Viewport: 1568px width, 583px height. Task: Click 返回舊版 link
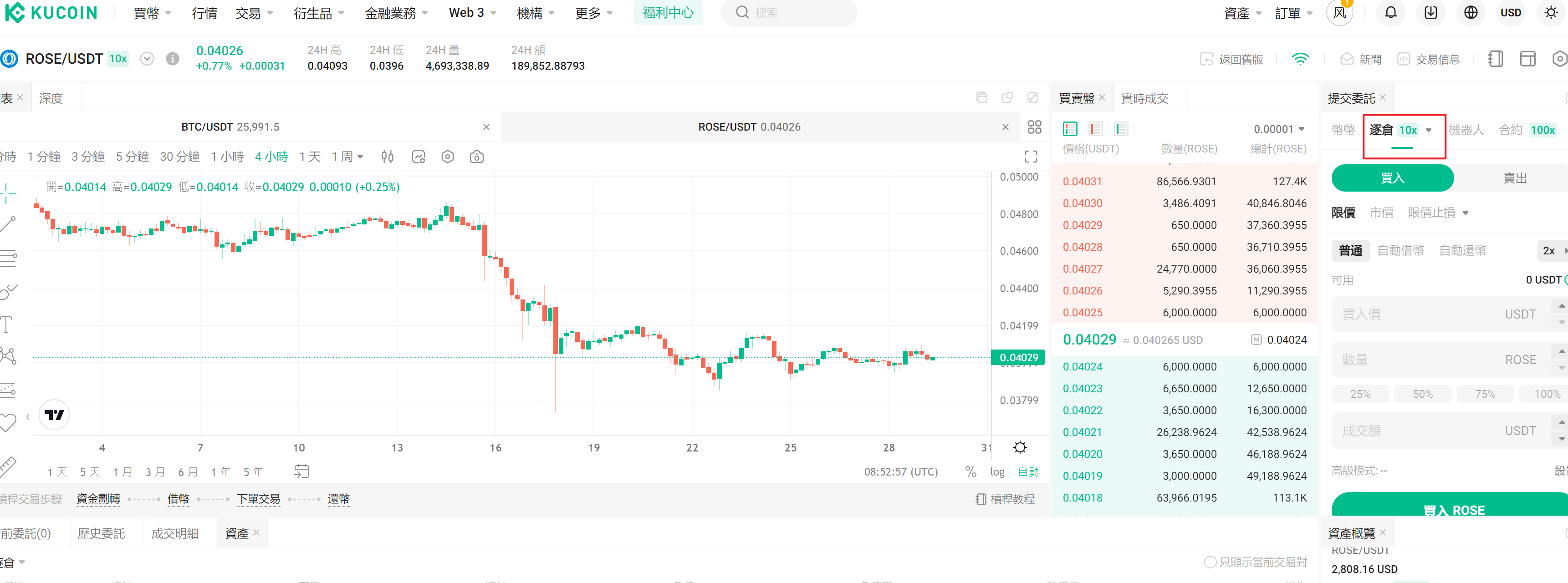pos(1231,59)
